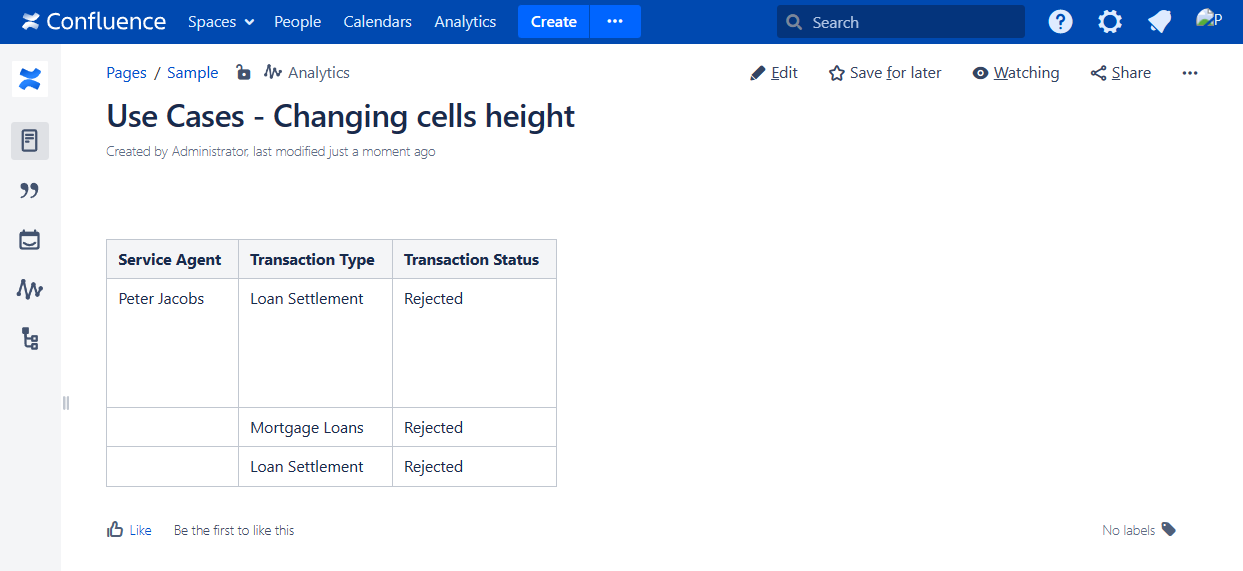Click the Pages icon in sidebar
Screen dimensions: 1243x571
[x=30, y=141]
